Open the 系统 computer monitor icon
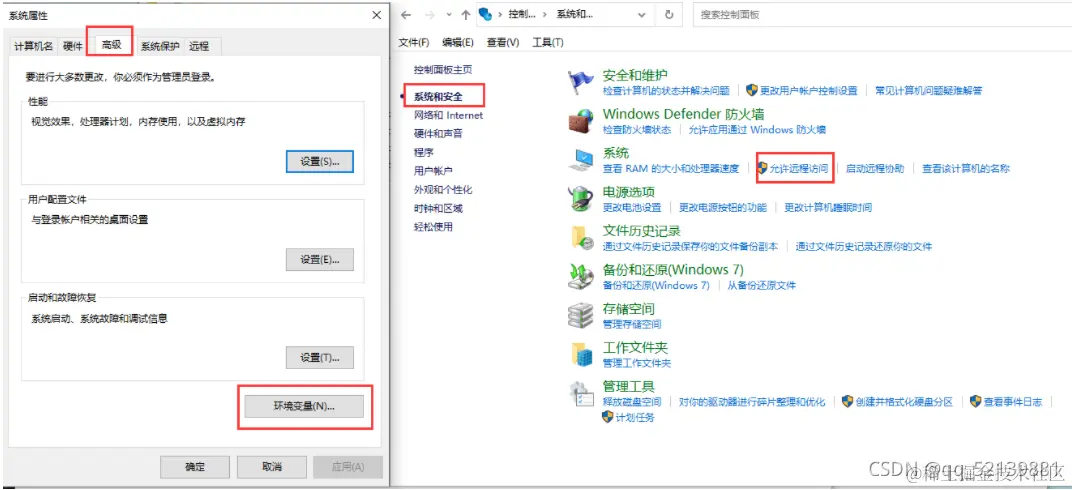This screenshot has width=1072, height=490. click(582, 160)
